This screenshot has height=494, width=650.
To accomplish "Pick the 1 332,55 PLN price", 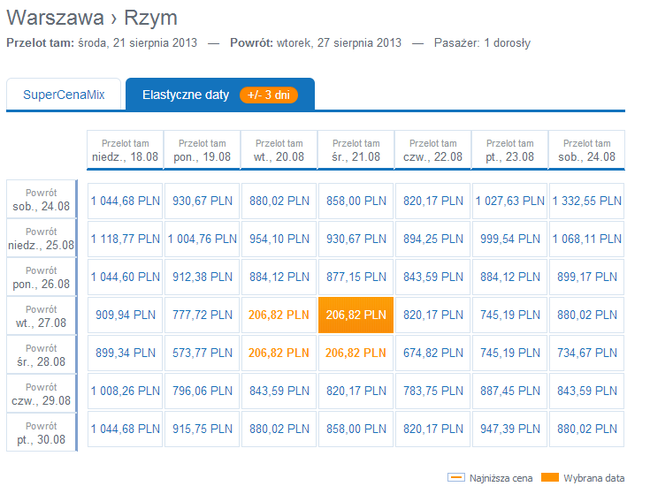I will click(x=586, y=201).
